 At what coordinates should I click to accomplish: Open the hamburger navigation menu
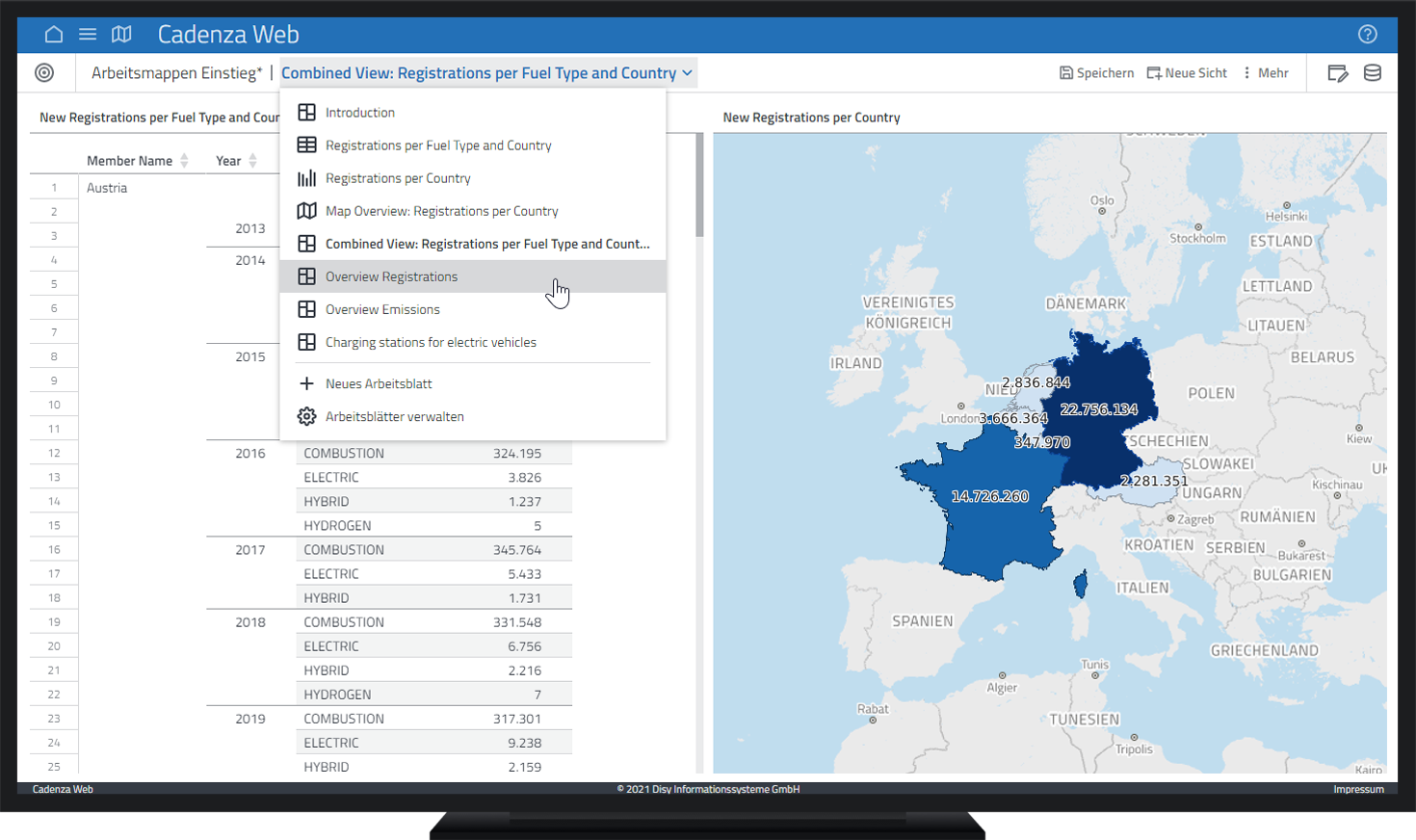[88, 35]
